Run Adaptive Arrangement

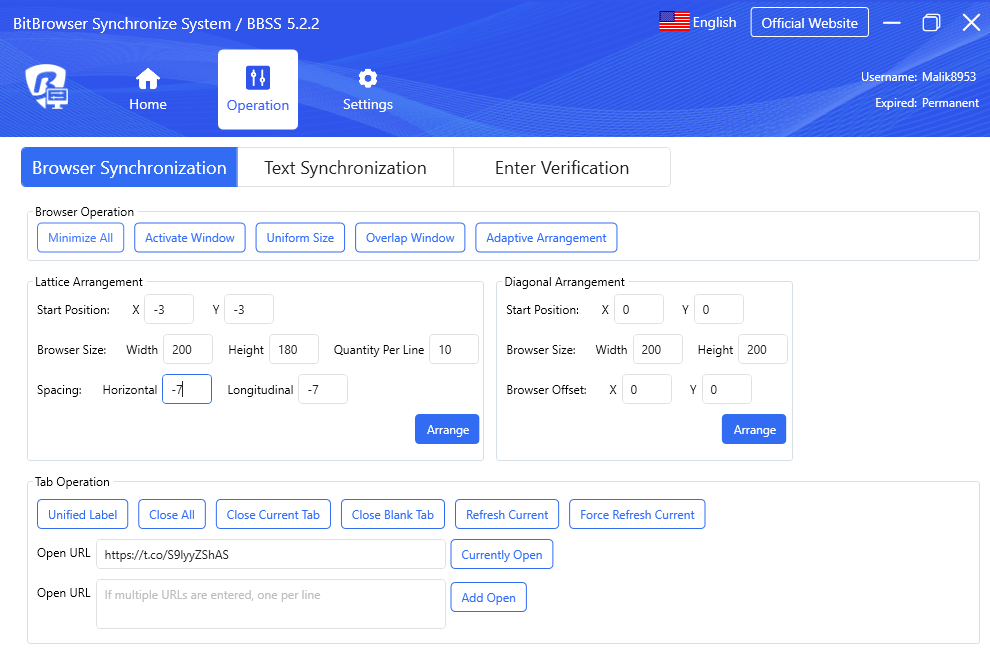coord(546,238)
